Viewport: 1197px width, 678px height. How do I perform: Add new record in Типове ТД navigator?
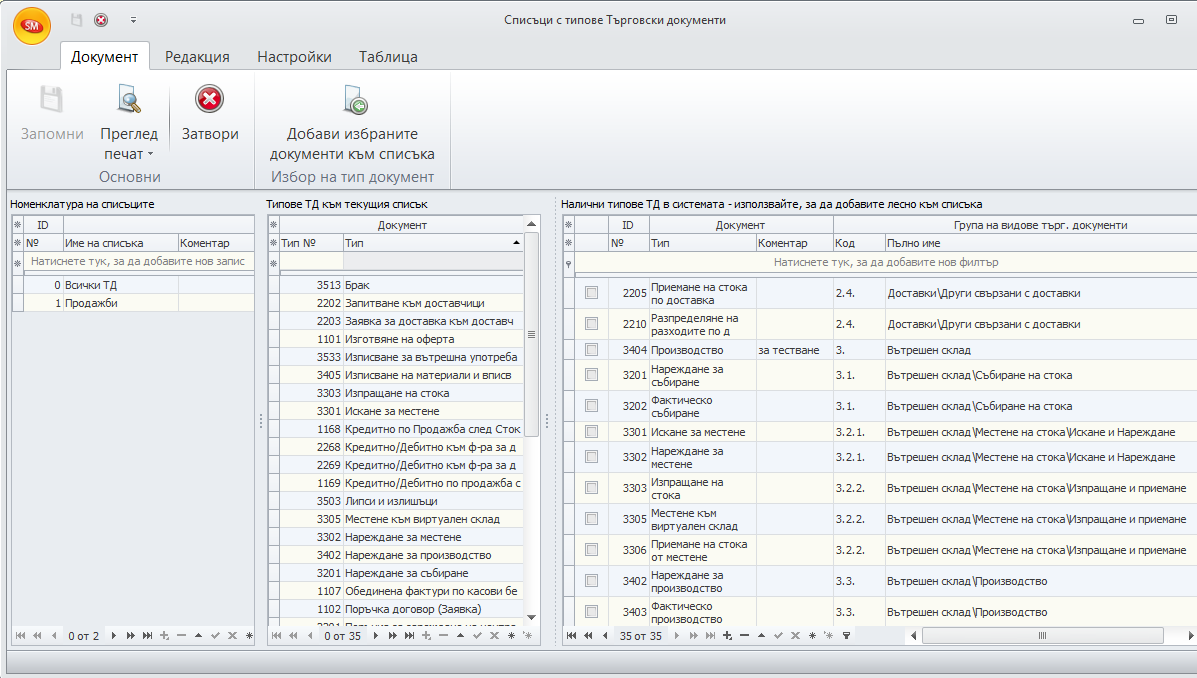pos(426,635)
